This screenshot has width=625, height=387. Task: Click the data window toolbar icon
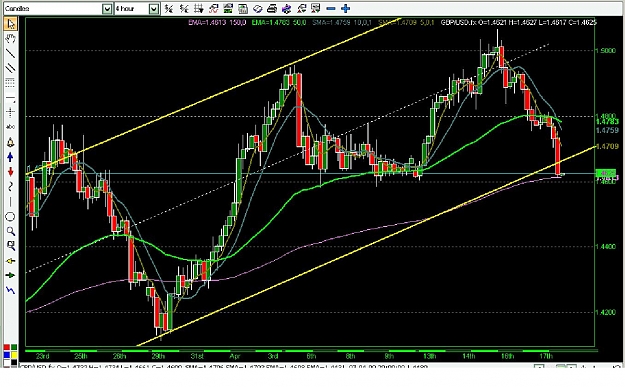click(x=228, y=9)
